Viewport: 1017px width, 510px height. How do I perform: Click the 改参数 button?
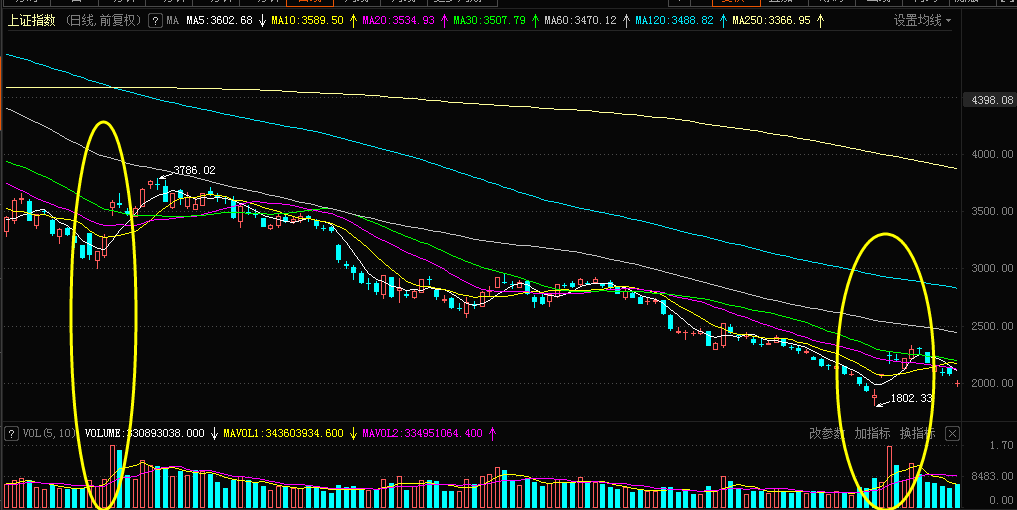point(827,433)
